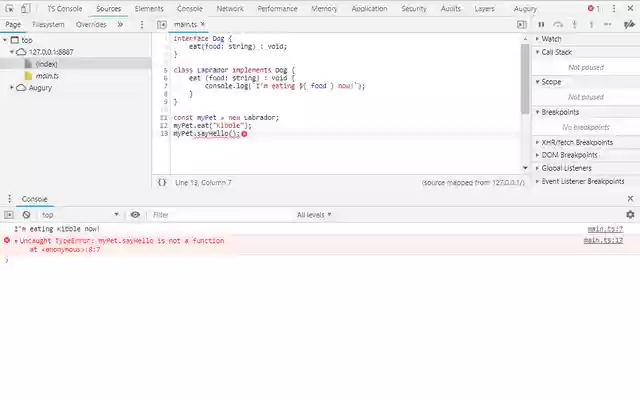Switch to the TS Console tab

[x=64, y=8]
